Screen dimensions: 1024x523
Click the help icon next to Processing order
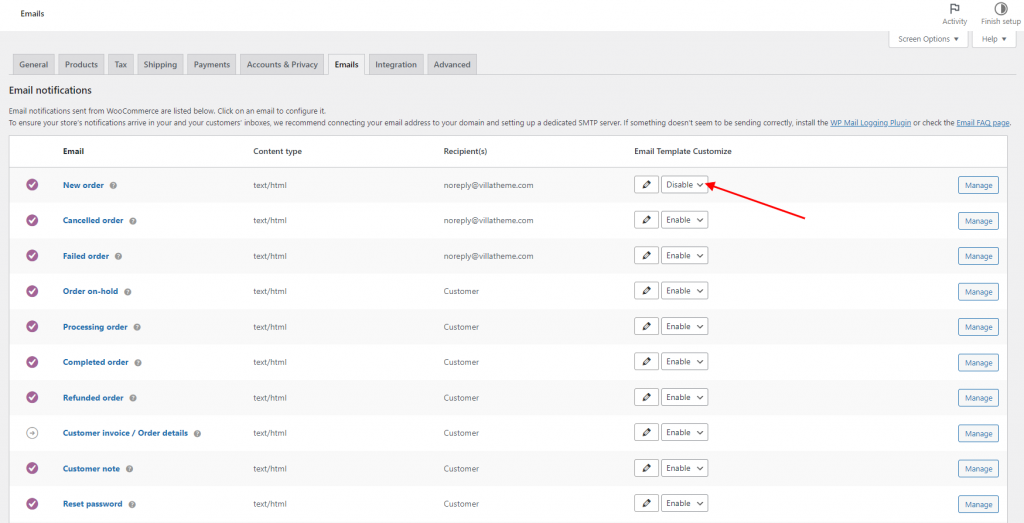click(137, 327)
